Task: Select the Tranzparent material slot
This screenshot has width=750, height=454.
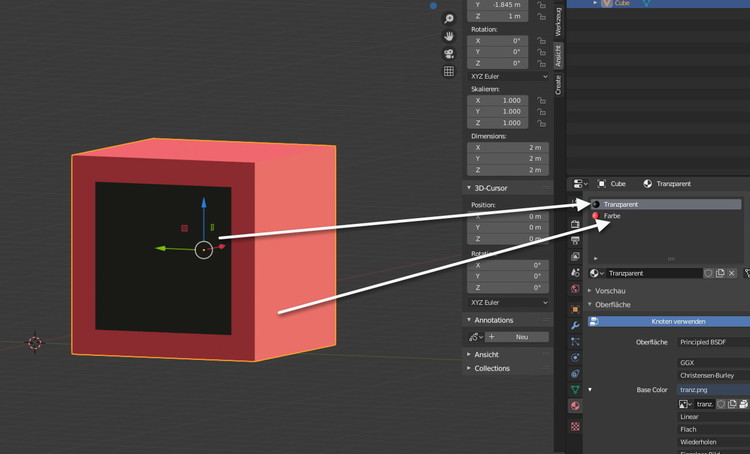Action: tap(666, 204)
